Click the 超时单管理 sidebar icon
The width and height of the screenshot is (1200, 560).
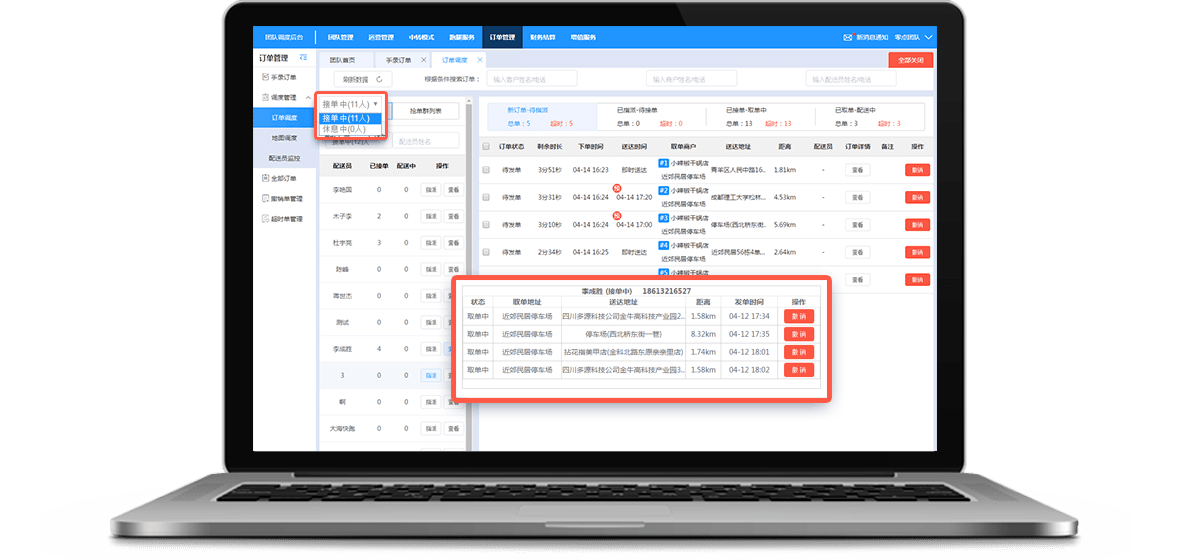[264, 219]
